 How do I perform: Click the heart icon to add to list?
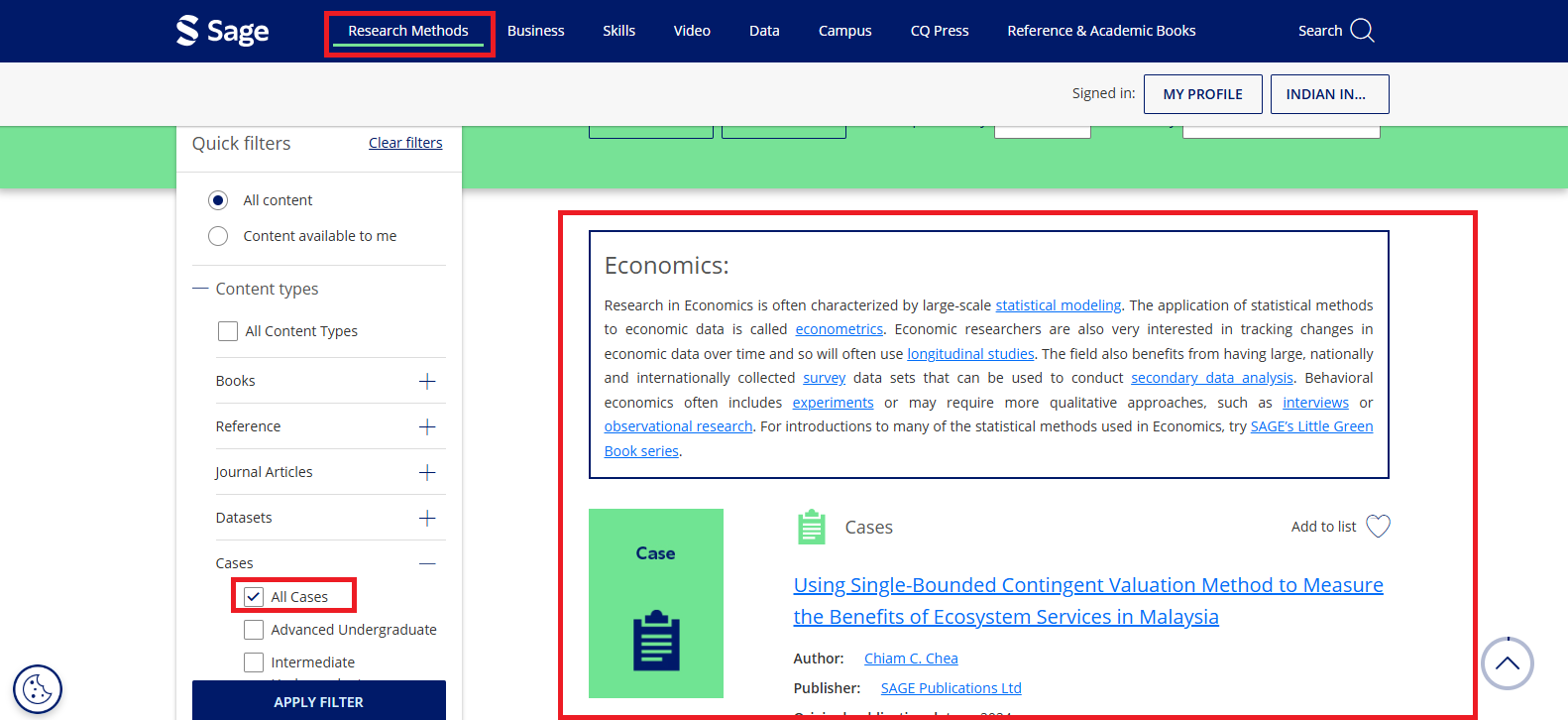point(1378,527)
